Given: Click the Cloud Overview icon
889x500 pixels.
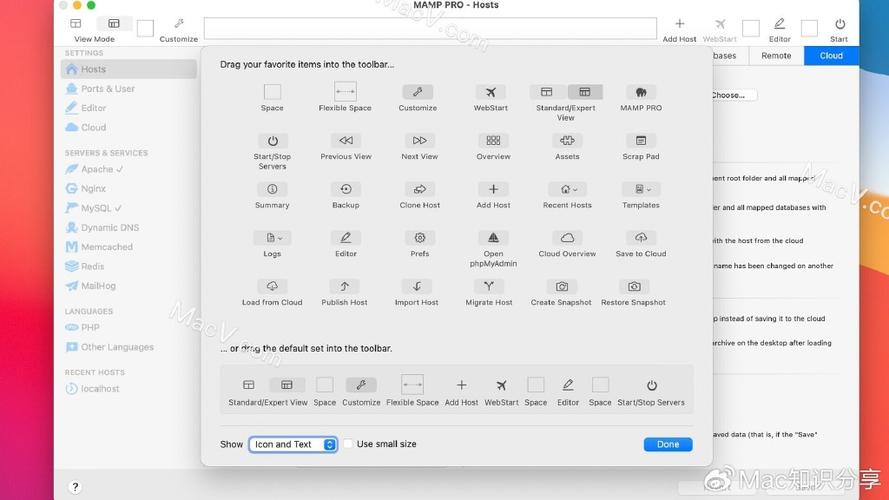Looking at the screenshot, I should [567, 238].
